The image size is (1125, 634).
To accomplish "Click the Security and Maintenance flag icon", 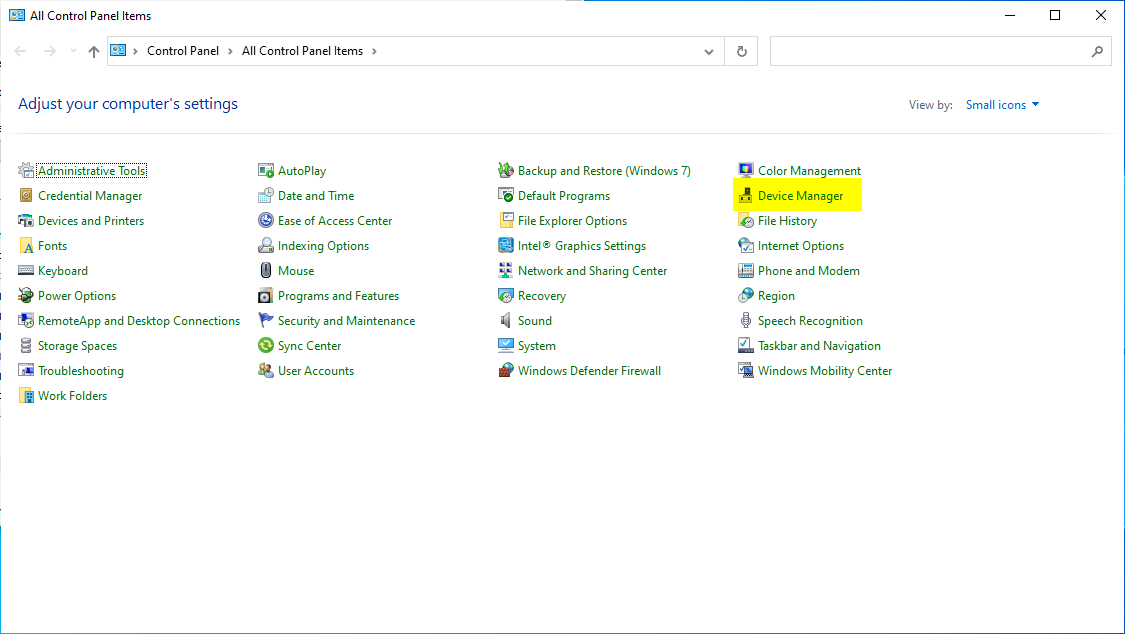I will [x=265, y=321].
